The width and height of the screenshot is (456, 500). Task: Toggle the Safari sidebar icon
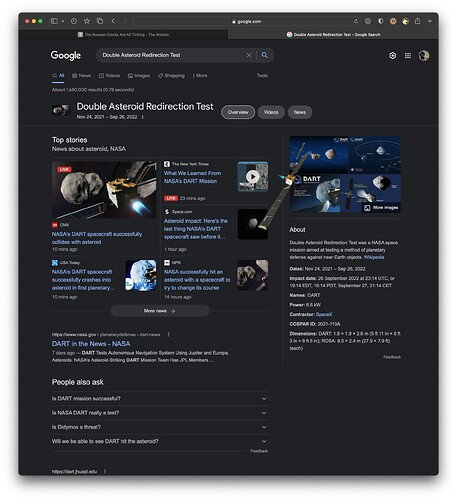click(54, 21)
